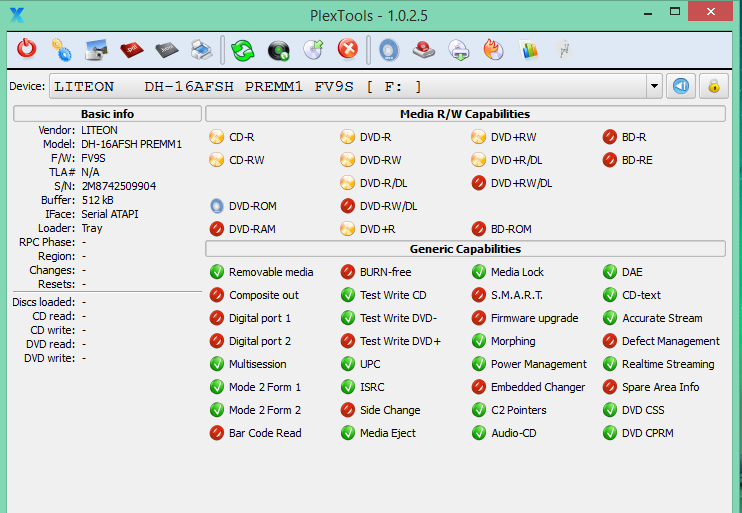This screenshot has height=513, width=742.
Task: Click the red X stop icon
Action: (x=348, y=49)
